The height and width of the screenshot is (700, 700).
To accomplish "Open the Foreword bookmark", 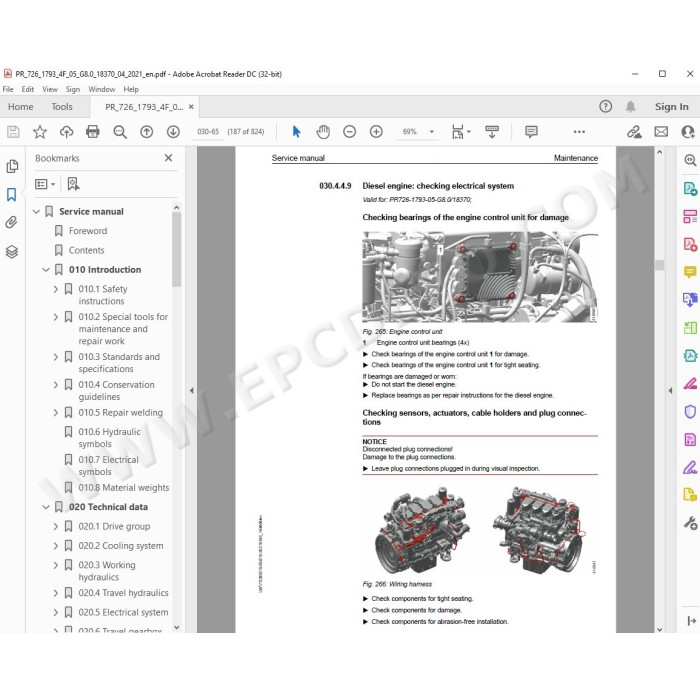I will (x=88, y=231).
